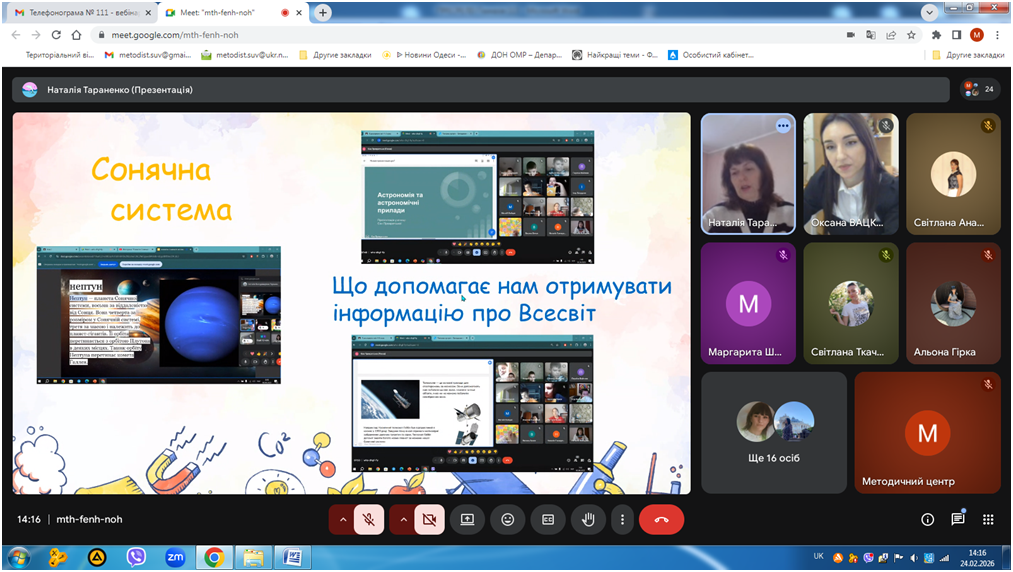Open the participants list showing 24
The image size is (1013, 572).
979,89
